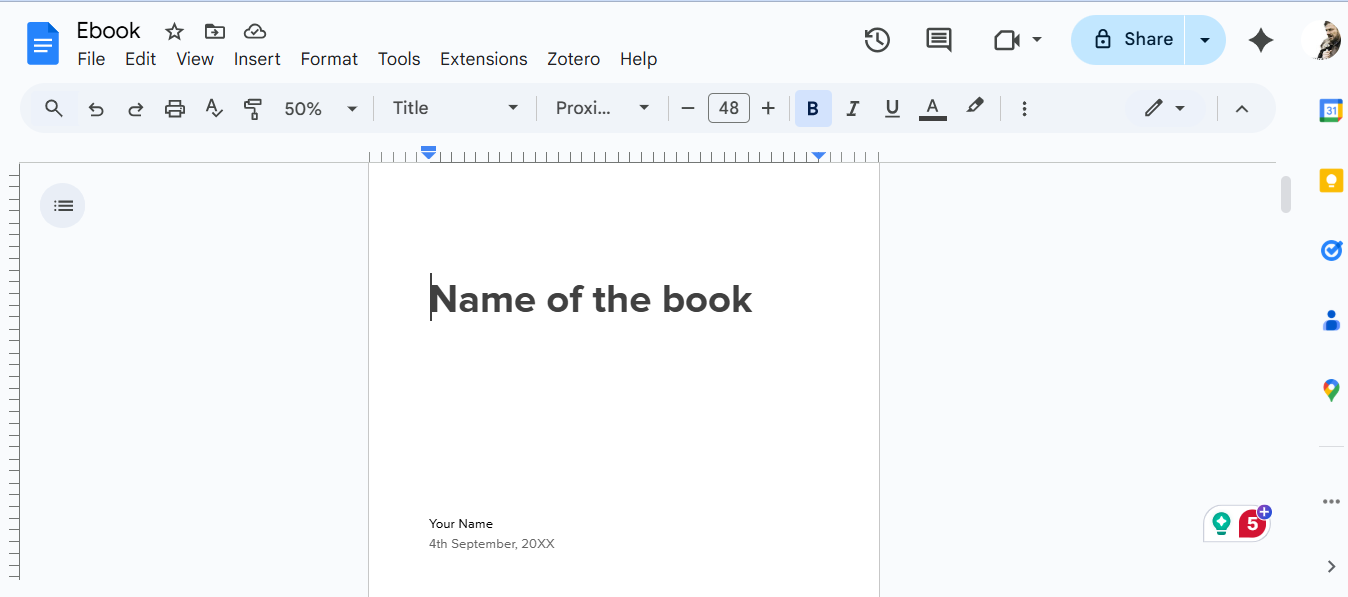Expand the Share button dropdown arrow
Image resolution: width=1348 pixels, height=597 pixels.
1203,40
